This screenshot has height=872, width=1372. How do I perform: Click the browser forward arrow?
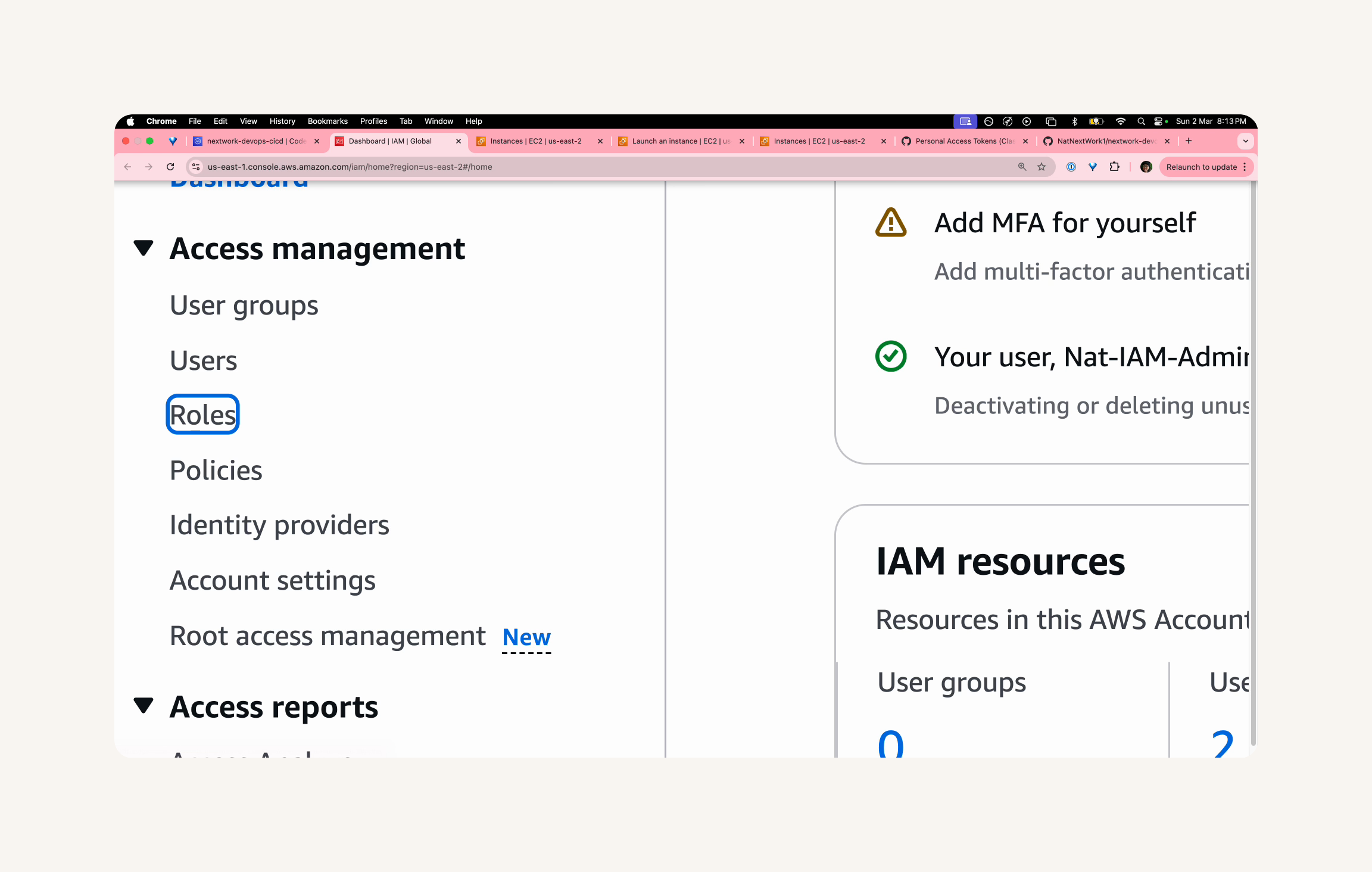coord(149,167)
